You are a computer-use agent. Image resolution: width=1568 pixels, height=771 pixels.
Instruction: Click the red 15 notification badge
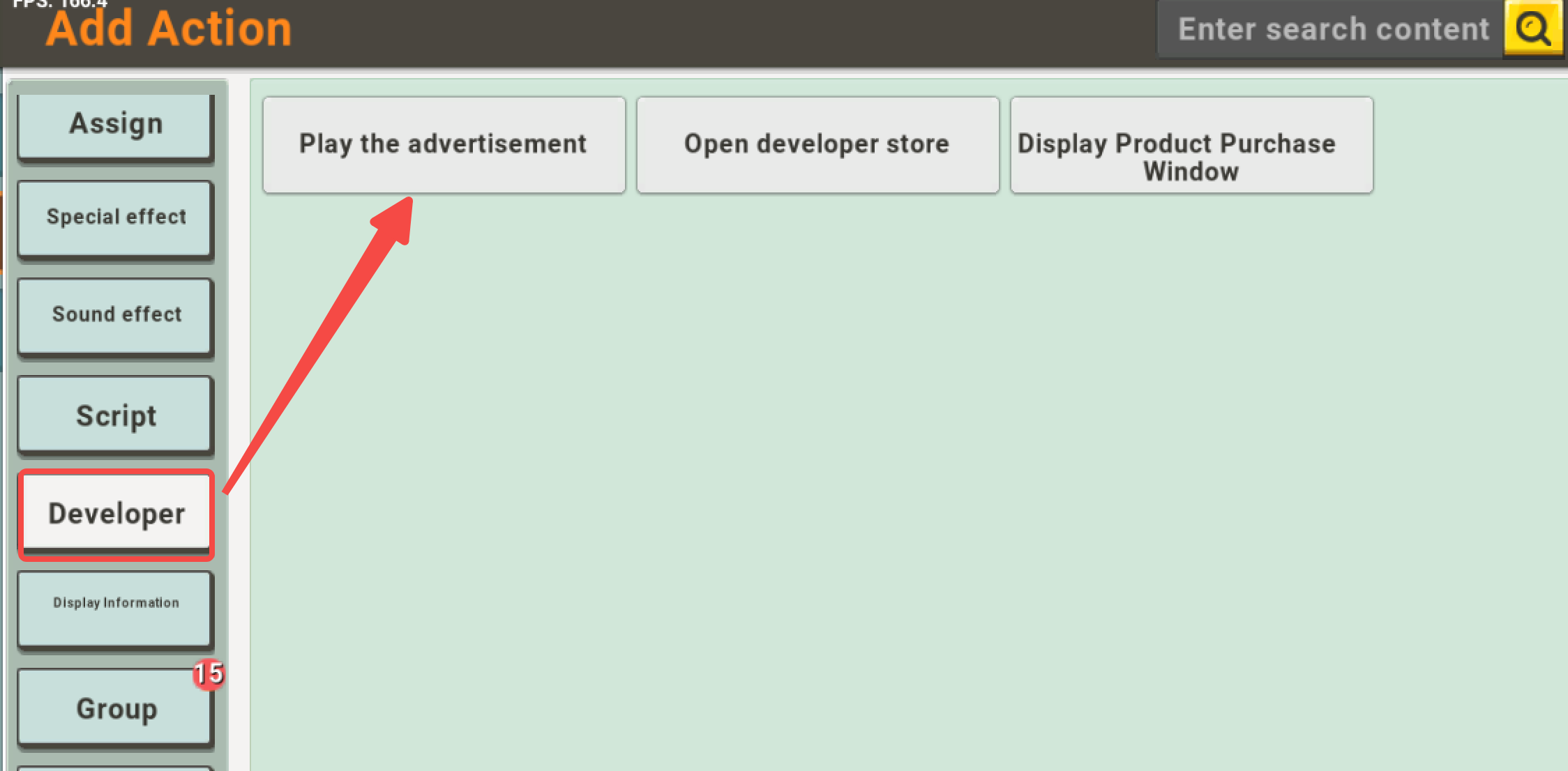209,674
